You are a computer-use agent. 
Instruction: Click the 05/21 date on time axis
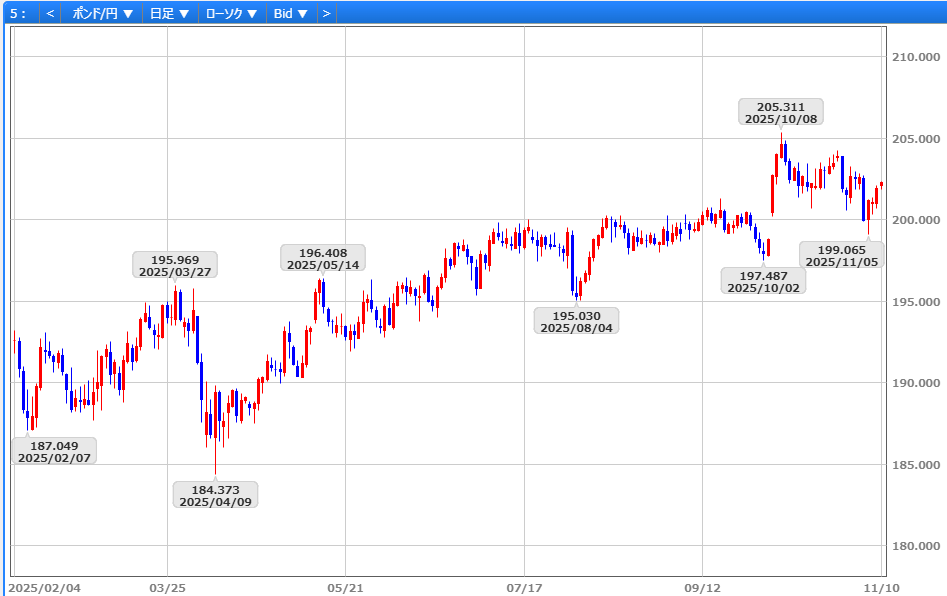click(x=345, y=587)
